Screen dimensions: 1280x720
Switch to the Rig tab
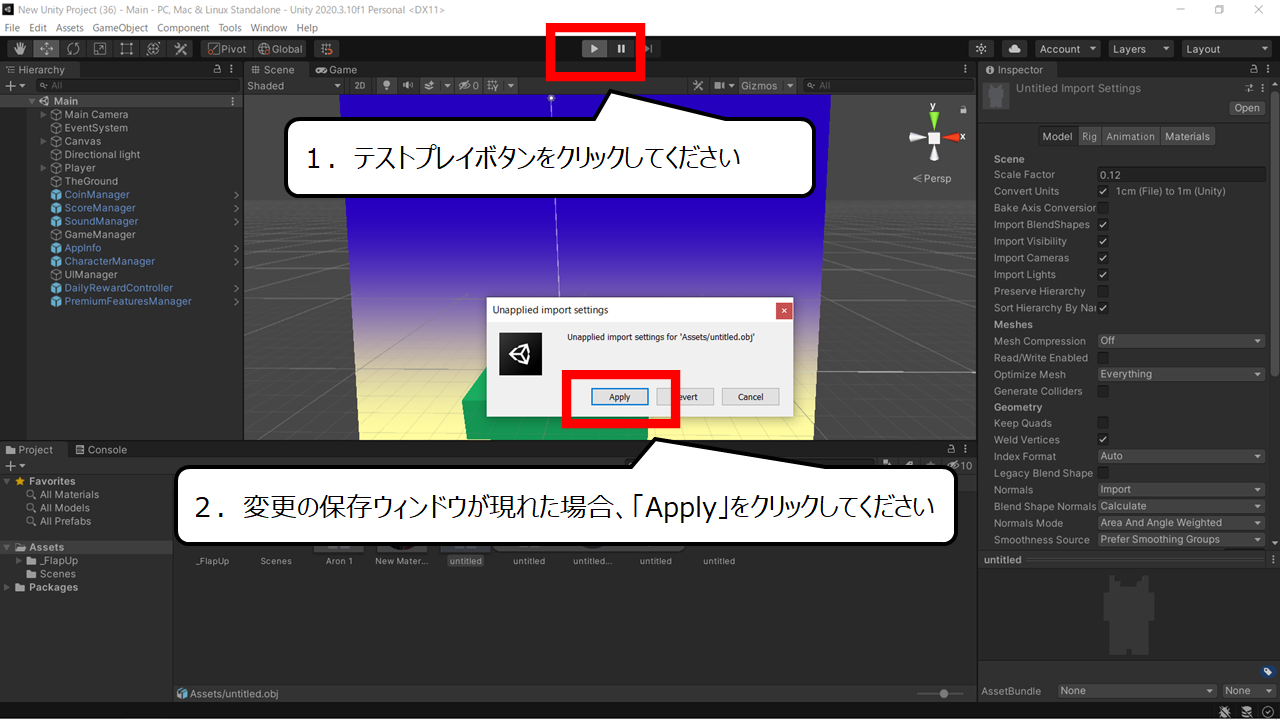[x=1089, y=136]
